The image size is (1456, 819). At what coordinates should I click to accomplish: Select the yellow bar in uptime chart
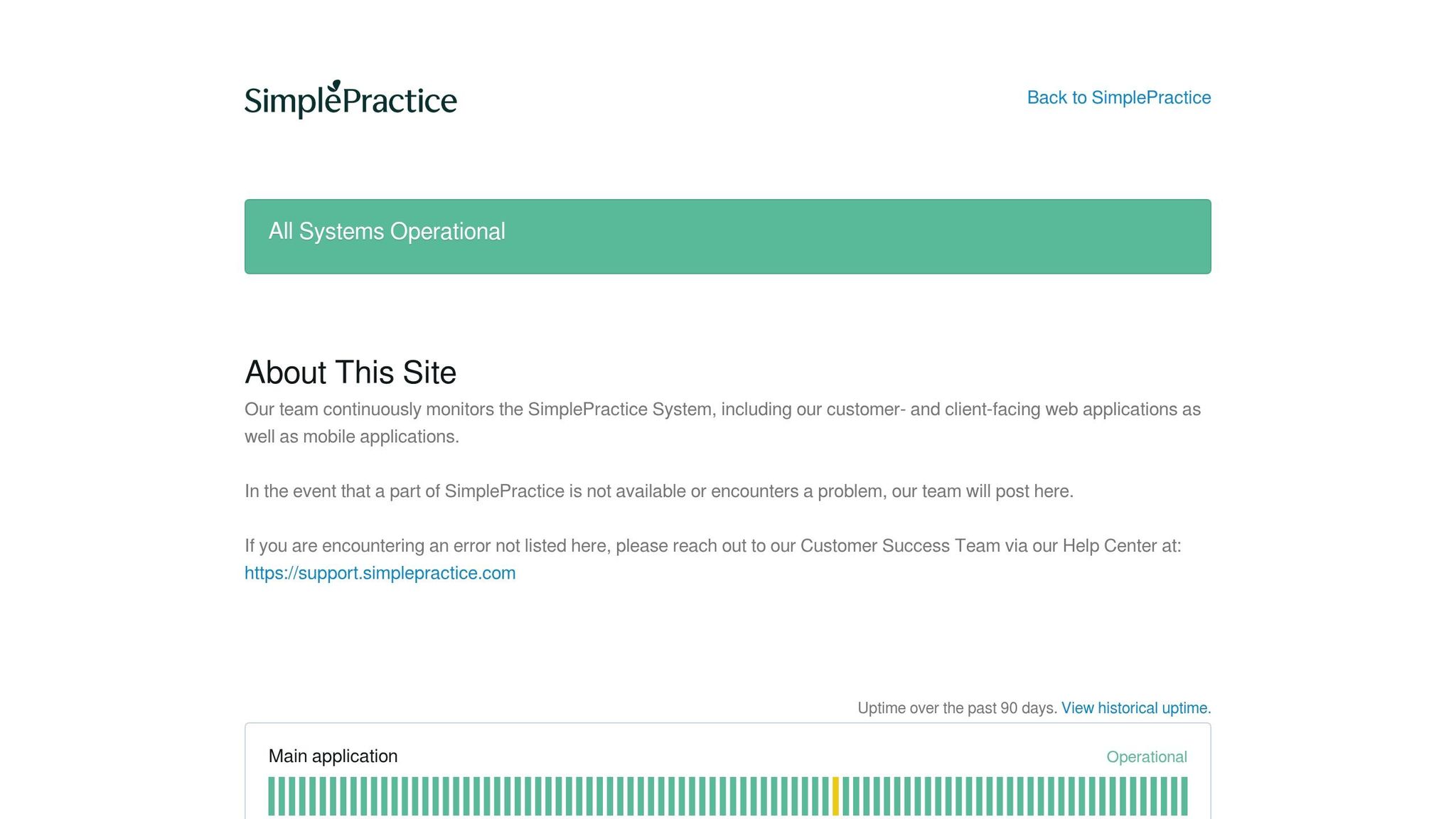coord(836,796)
